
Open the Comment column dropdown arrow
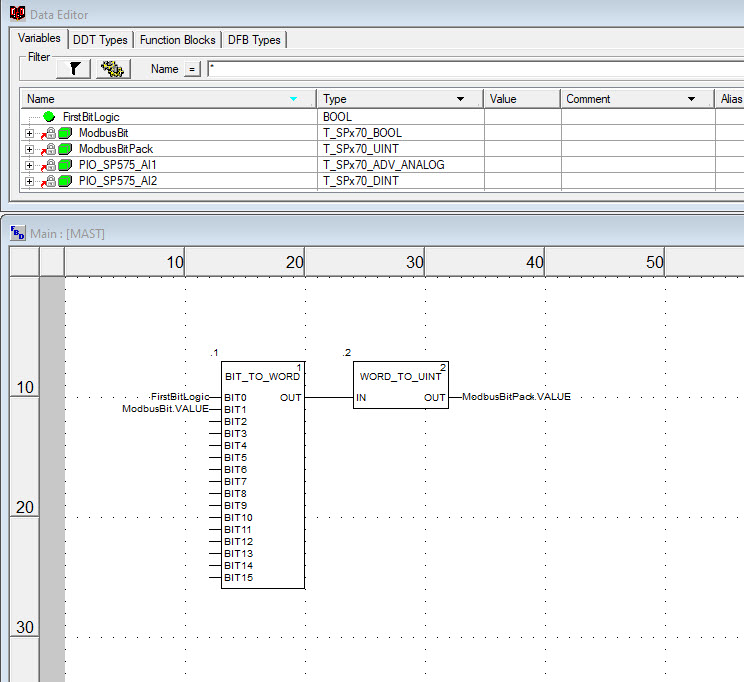click(x=691, y=99)
